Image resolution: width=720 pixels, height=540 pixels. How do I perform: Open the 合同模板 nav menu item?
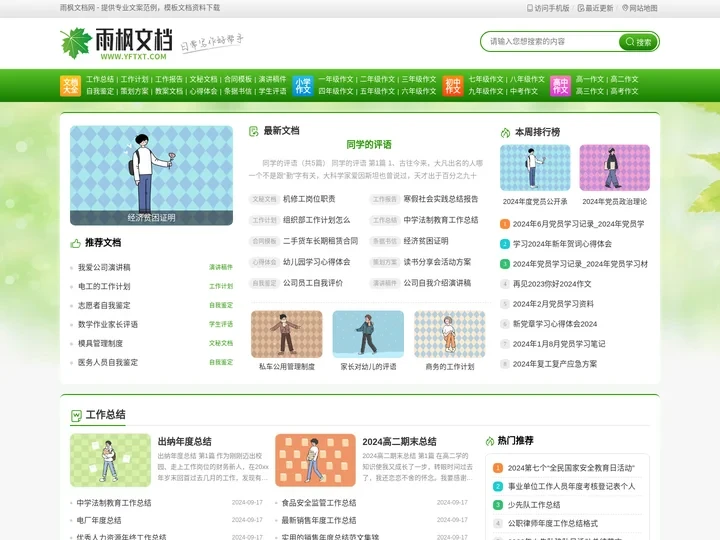(x=238, y=79)
